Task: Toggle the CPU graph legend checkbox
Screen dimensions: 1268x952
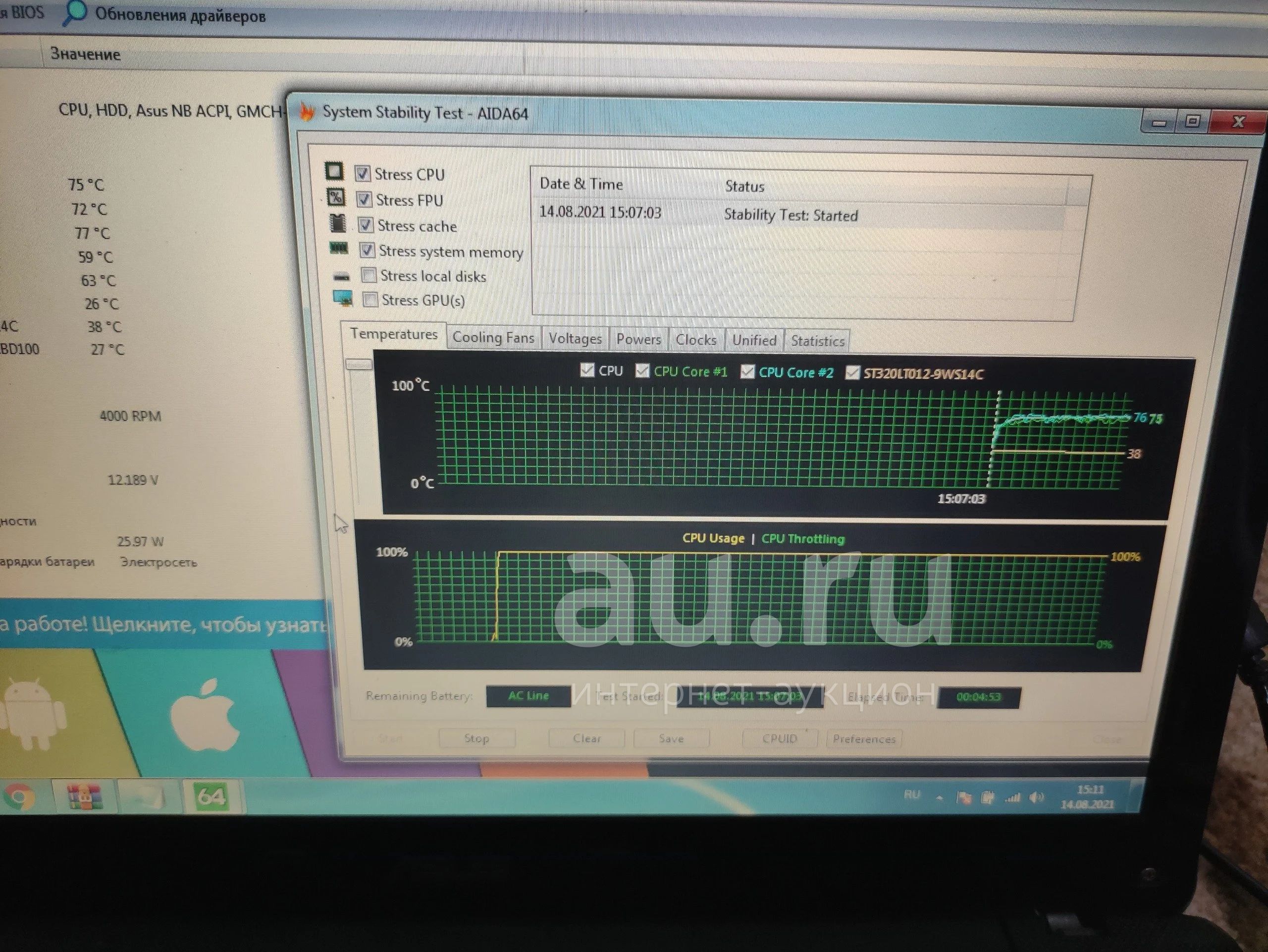Action: (587, 370)
